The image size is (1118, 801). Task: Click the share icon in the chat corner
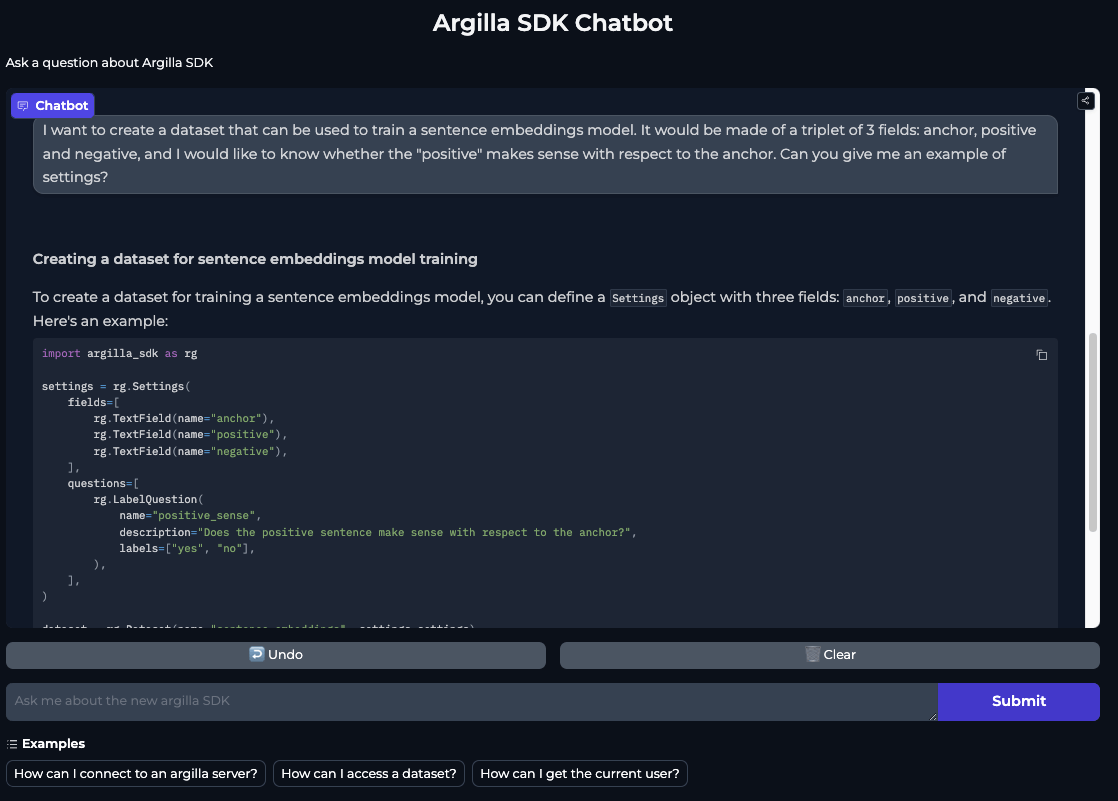coord(1086,100)
